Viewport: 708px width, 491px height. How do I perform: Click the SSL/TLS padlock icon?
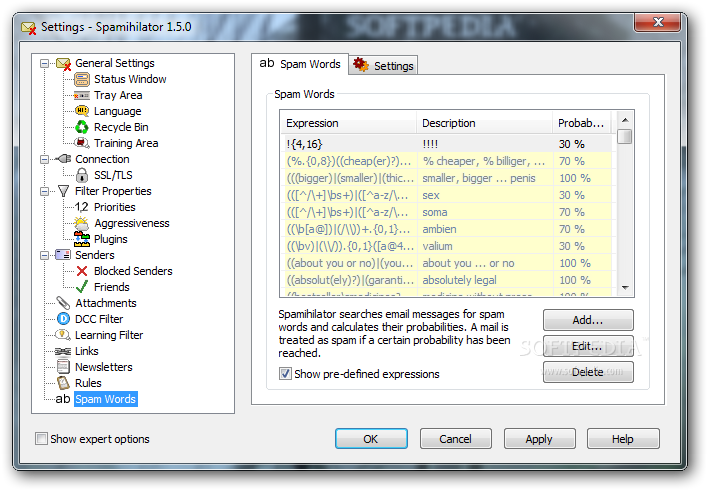click(82, 175)
